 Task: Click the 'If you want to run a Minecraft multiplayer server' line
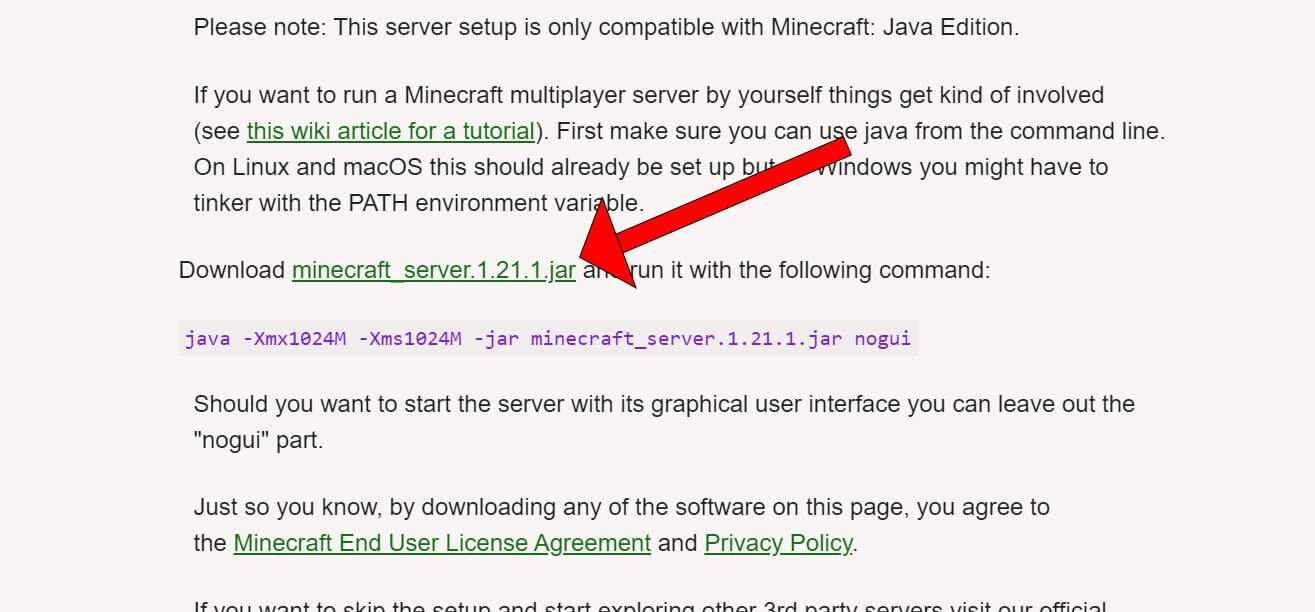pos(649,95)
